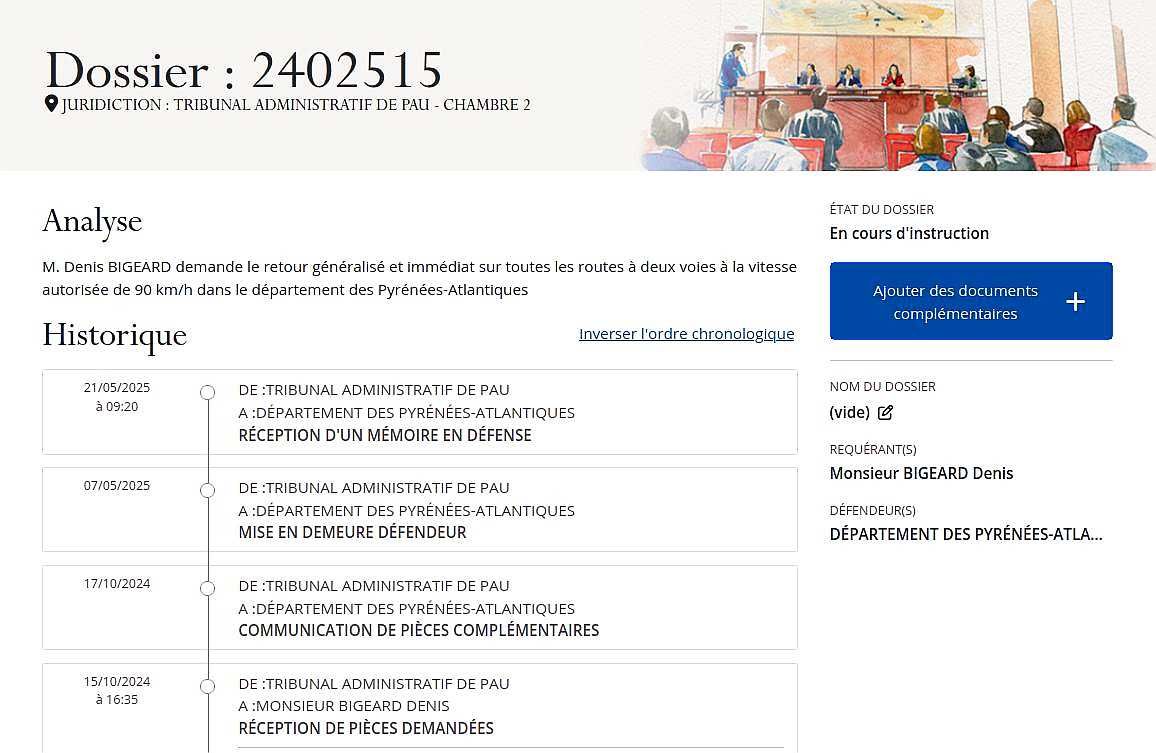Image resolution: width=1156 pixels, height=753 pixels.
Task: Click the plus icon on the blue button
Action: point(1076,302)
